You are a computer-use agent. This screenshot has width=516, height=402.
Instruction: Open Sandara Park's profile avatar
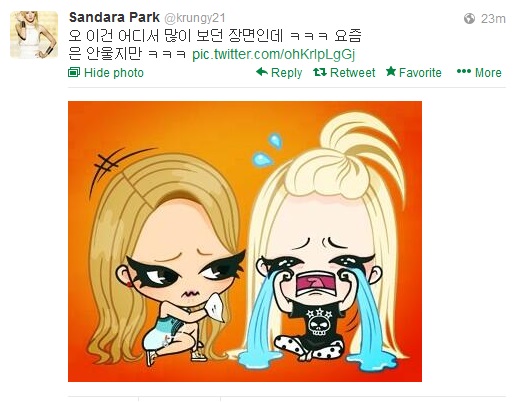click(x=34, y=35)
